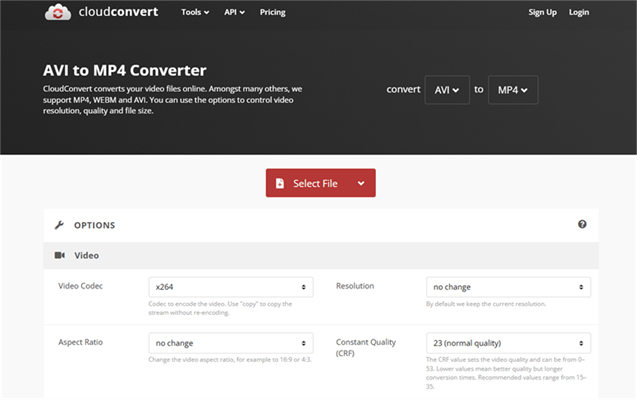Open the AVI source format dropdown
Screen dimensions: 637x400
point(447,90)
